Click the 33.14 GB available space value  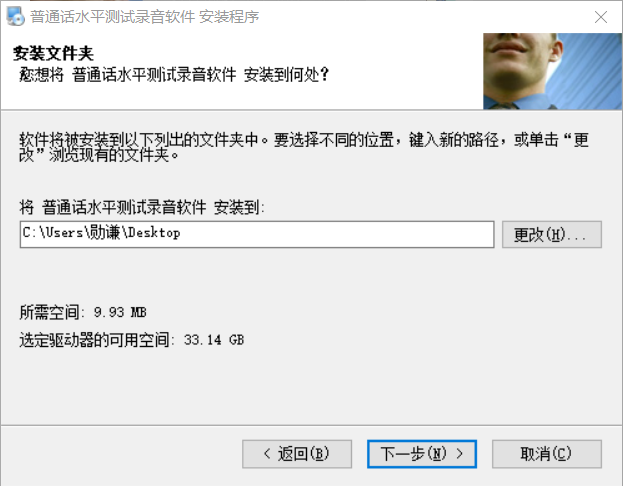[x=214, y=340]
